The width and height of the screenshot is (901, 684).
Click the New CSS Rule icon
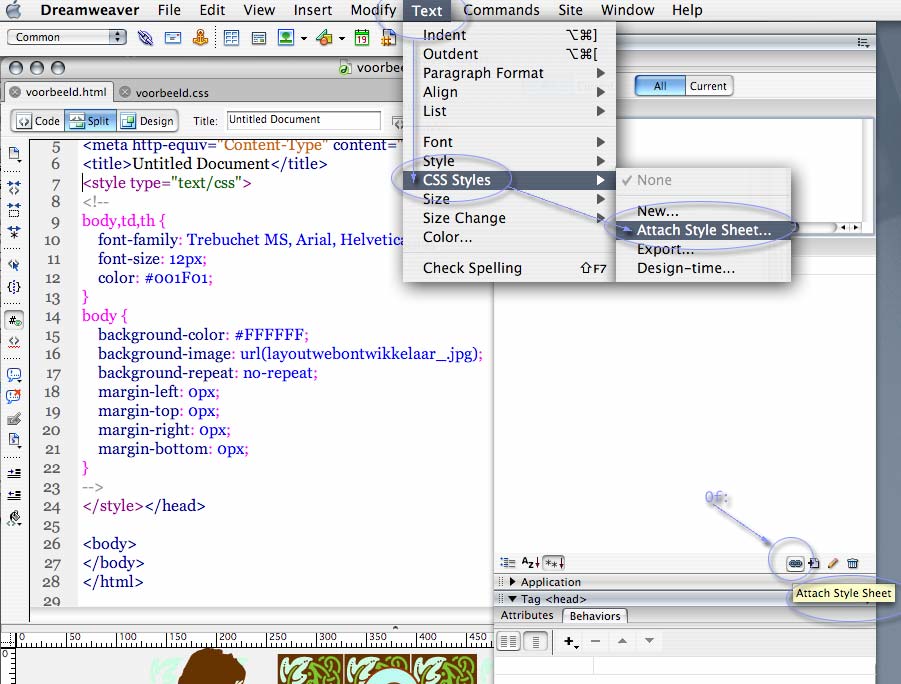tap(814, 563)
